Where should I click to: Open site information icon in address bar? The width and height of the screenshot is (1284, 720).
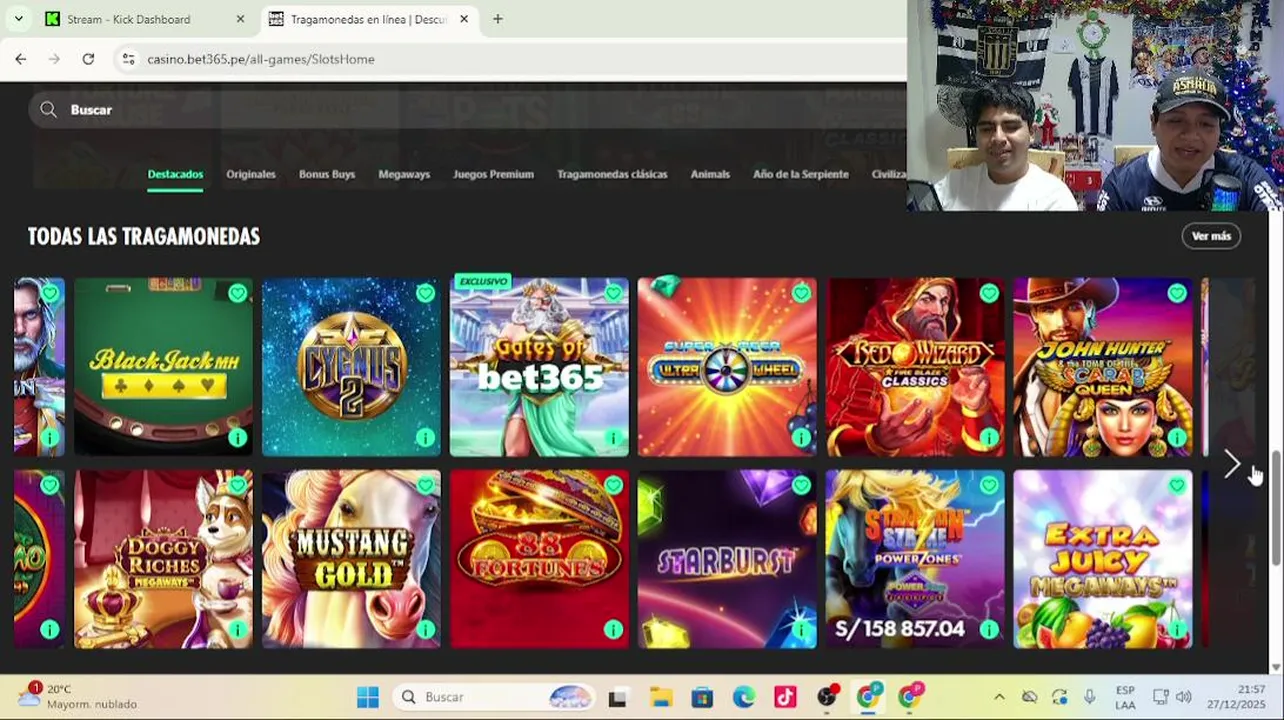point(128,59)
